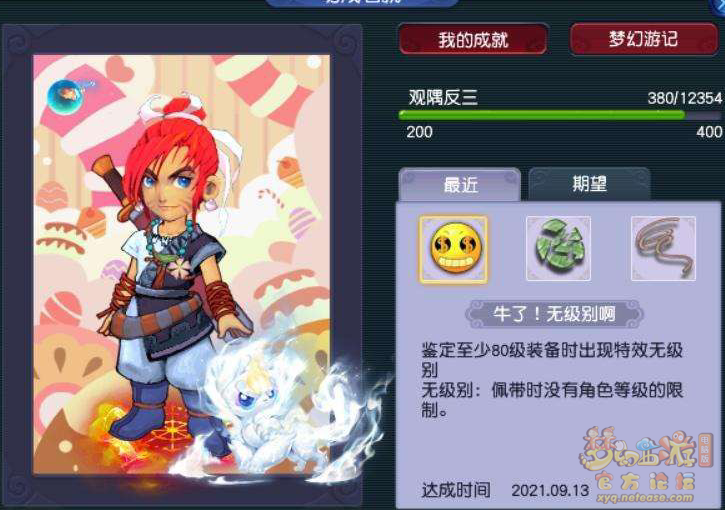Open the 梦幻游记 button

pyautogui.click(x=644, y=39)
